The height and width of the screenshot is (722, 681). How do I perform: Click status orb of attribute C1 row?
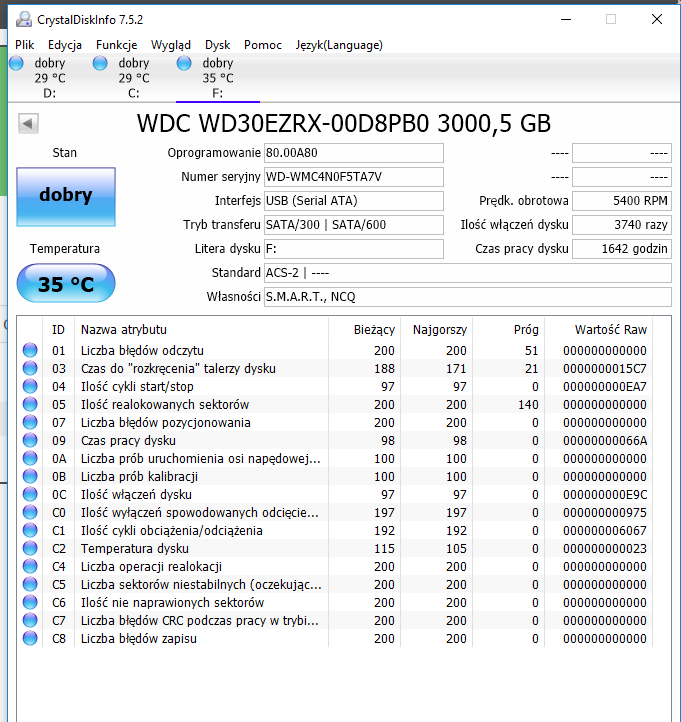(30, 530)
